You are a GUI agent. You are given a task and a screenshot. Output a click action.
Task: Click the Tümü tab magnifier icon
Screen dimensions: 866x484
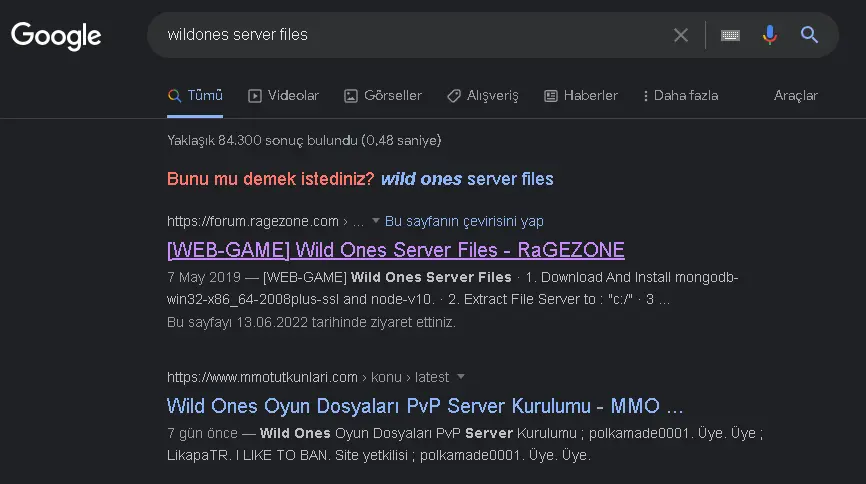coord(174,96)
